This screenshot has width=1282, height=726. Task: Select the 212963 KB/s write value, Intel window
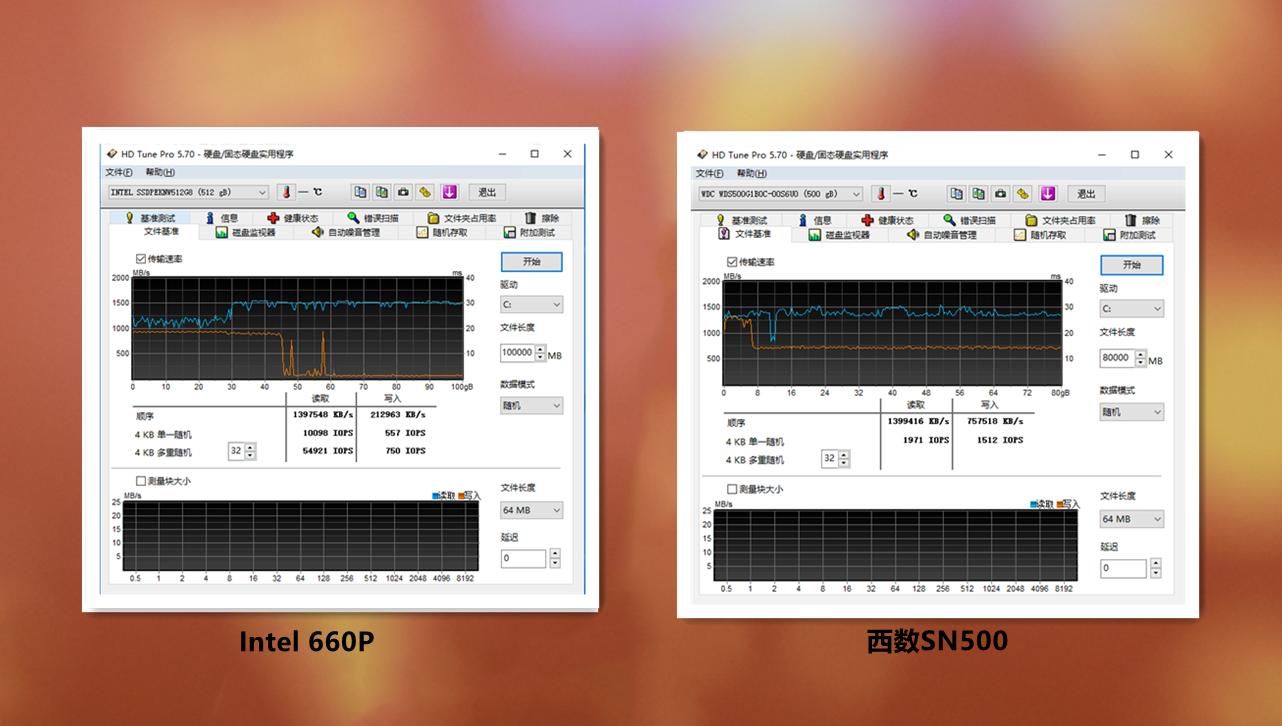point(397,415)
